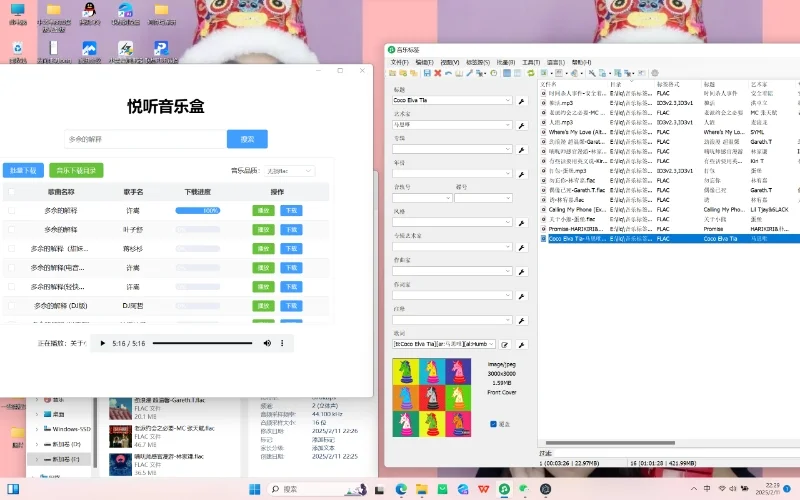Open Windows Start menu on taskbar
Viewport: 800px width, 500px height.
tap(255, 489)
